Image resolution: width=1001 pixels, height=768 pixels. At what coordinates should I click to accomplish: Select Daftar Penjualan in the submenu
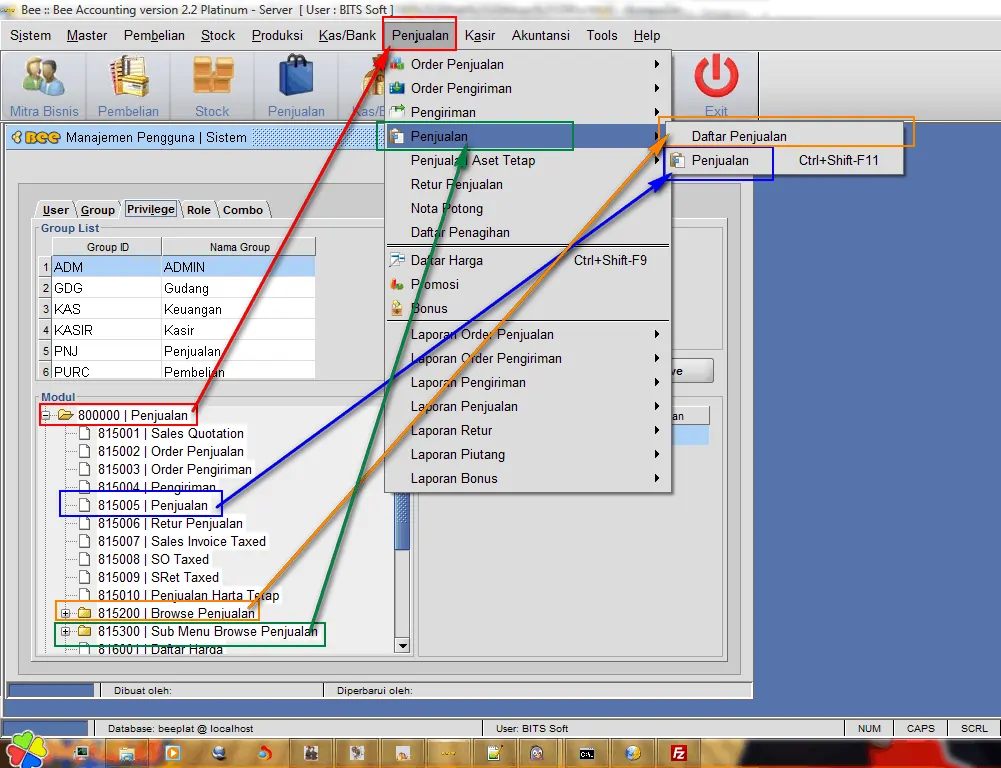(785, 136)
